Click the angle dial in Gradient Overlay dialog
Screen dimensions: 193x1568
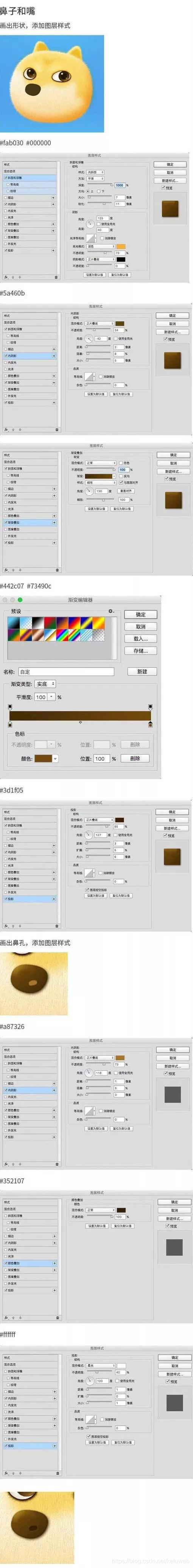tap(90, 491)
